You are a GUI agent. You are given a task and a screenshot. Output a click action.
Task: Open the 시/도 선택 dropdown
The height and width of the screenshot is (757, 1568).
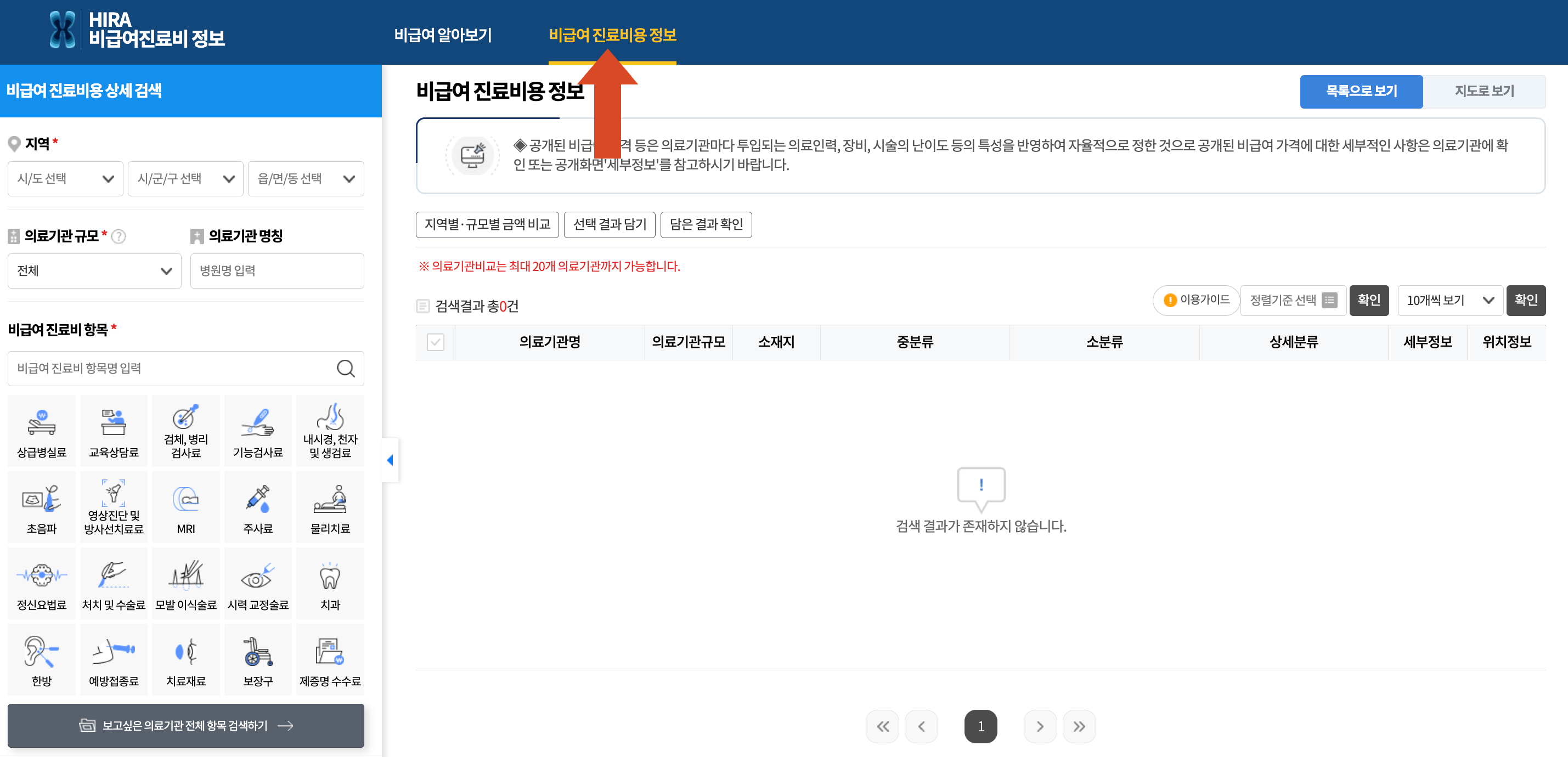click(65, 178)
